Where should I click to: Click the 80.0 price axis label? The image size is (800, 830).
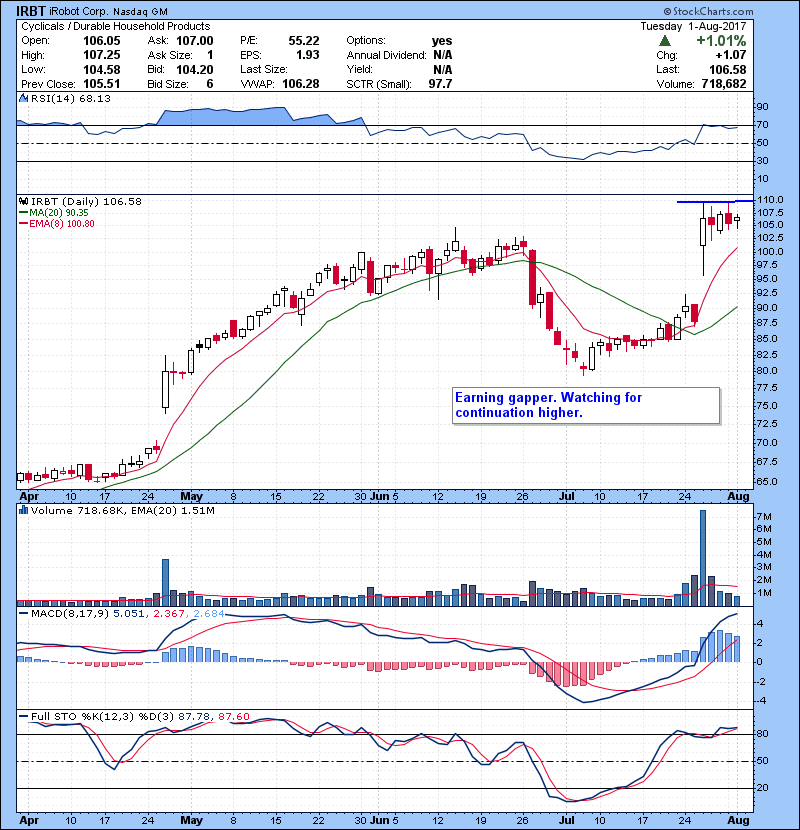(x=767, y=371)
